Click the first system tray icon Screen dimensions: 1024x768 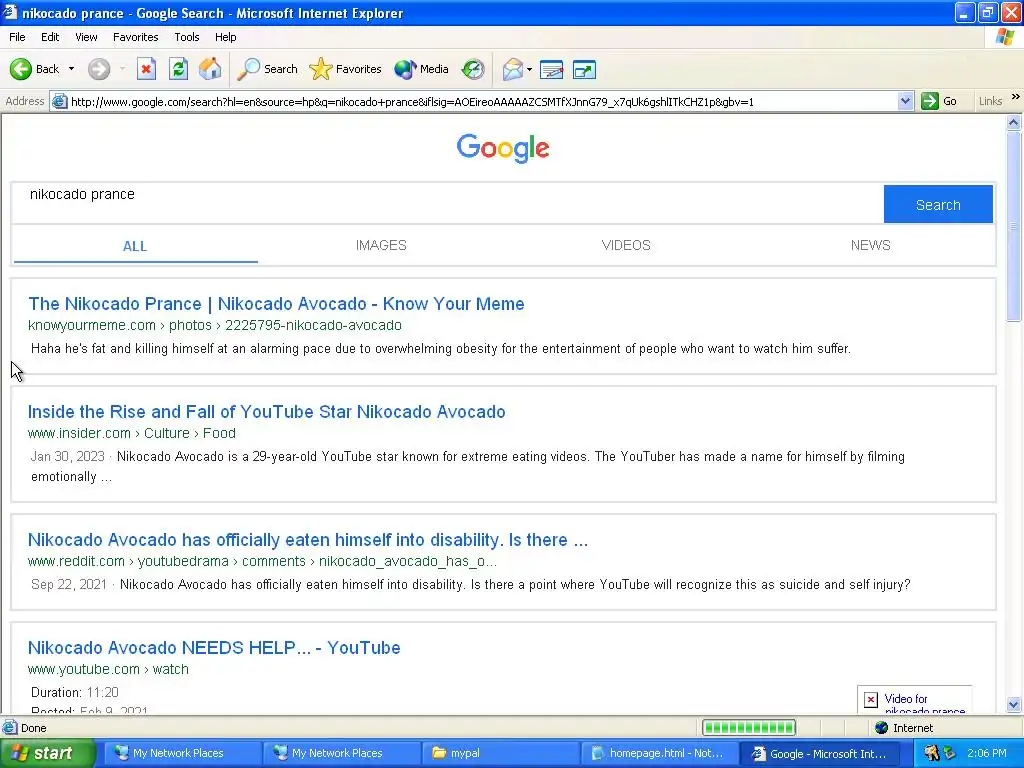coord(931,754)
